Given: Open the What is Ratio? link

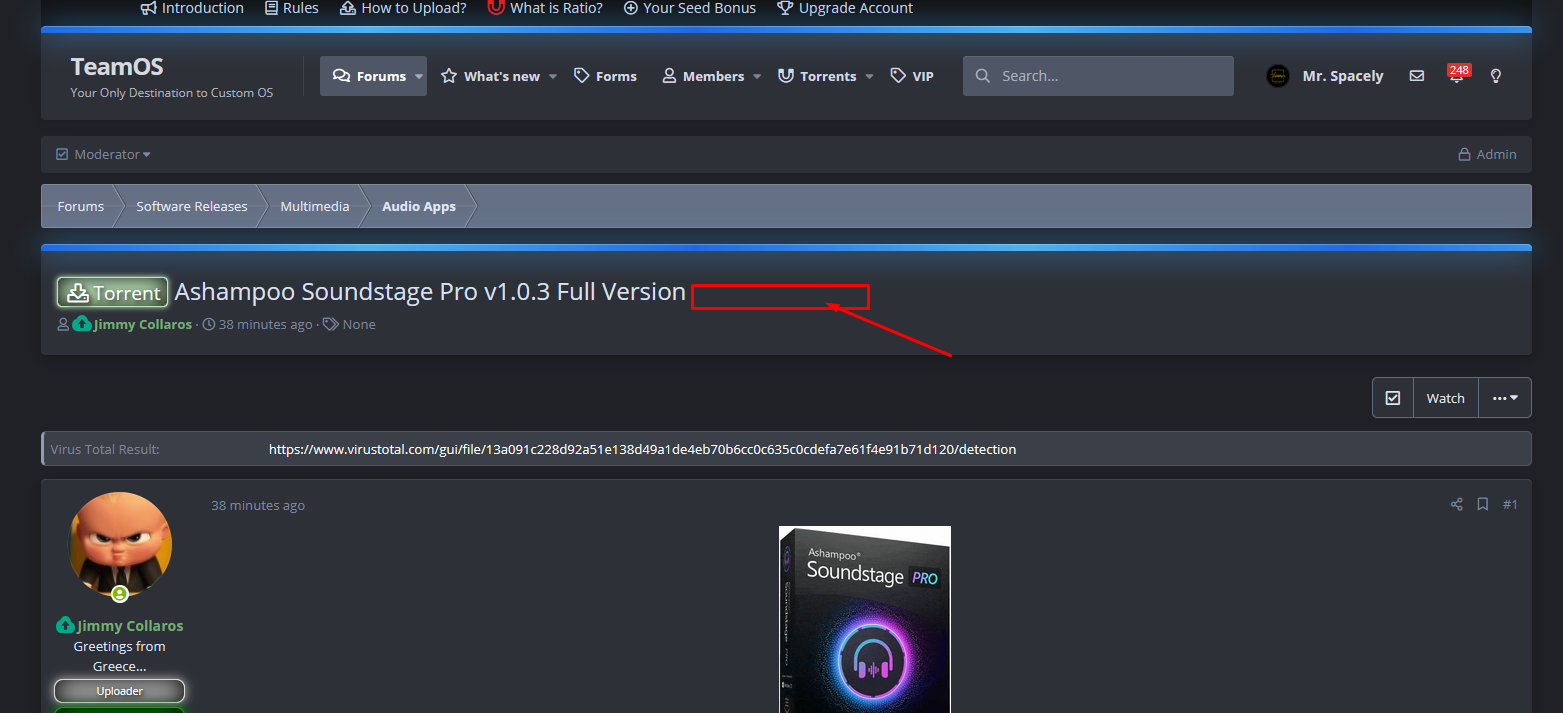Looking at the screenshot, I should 545,8.
